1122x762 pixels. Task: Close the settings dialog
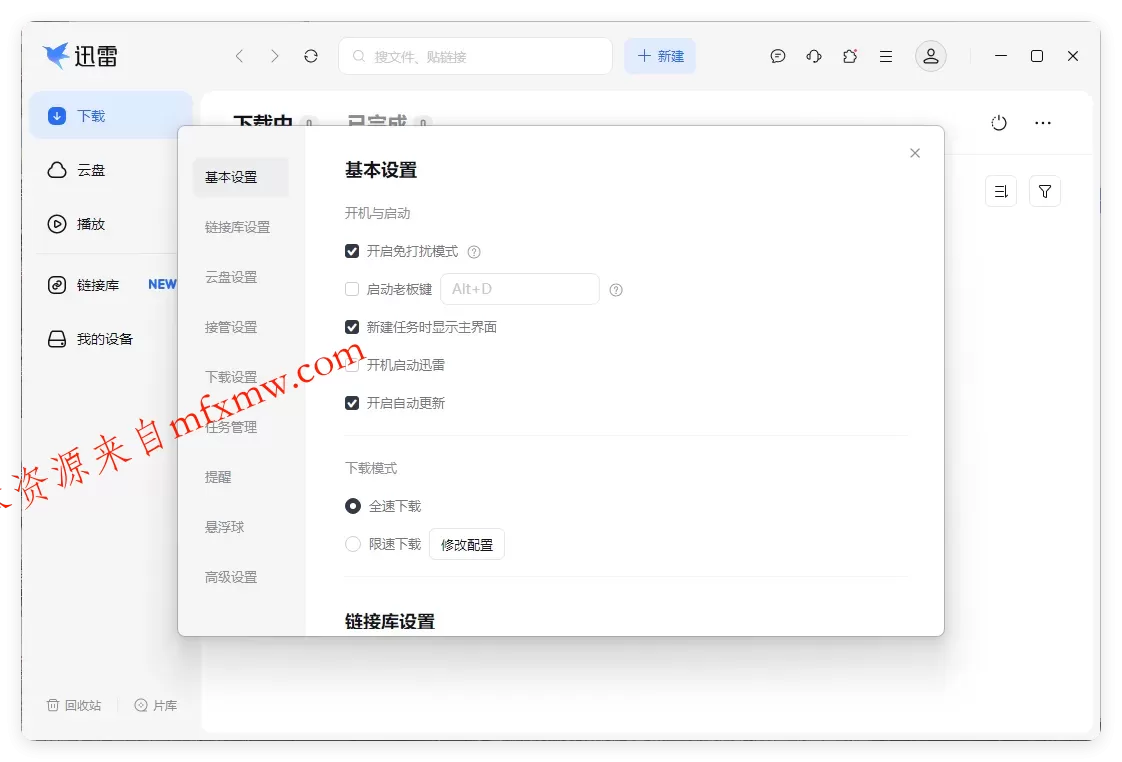coord(914,153)
